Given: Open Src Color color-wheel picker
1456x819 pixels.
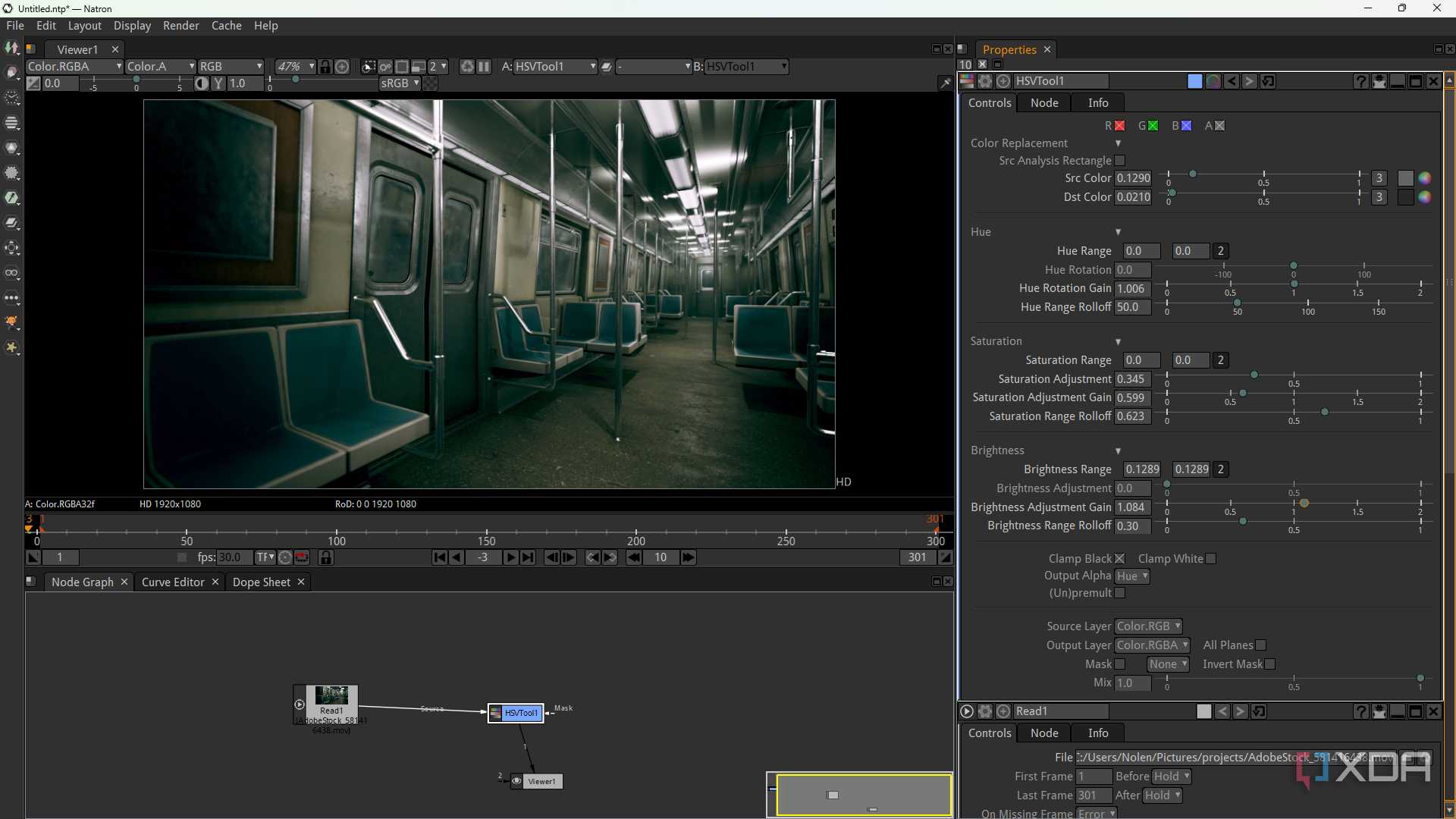Looking at the screenshot, I should [1425, 178].
